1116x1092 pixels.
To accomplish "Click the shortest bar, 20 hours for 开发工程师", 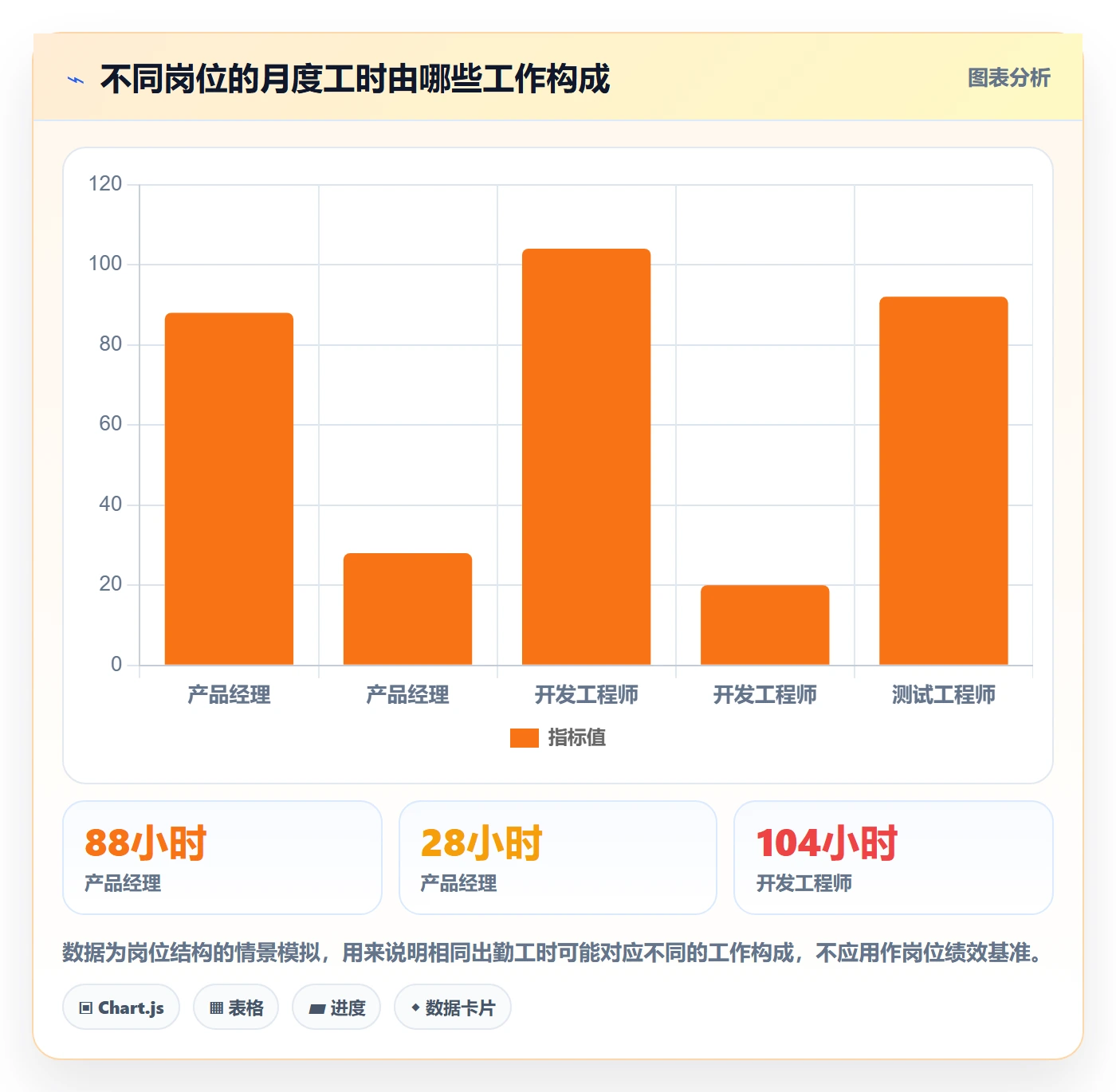I will (x=765, y=625).
